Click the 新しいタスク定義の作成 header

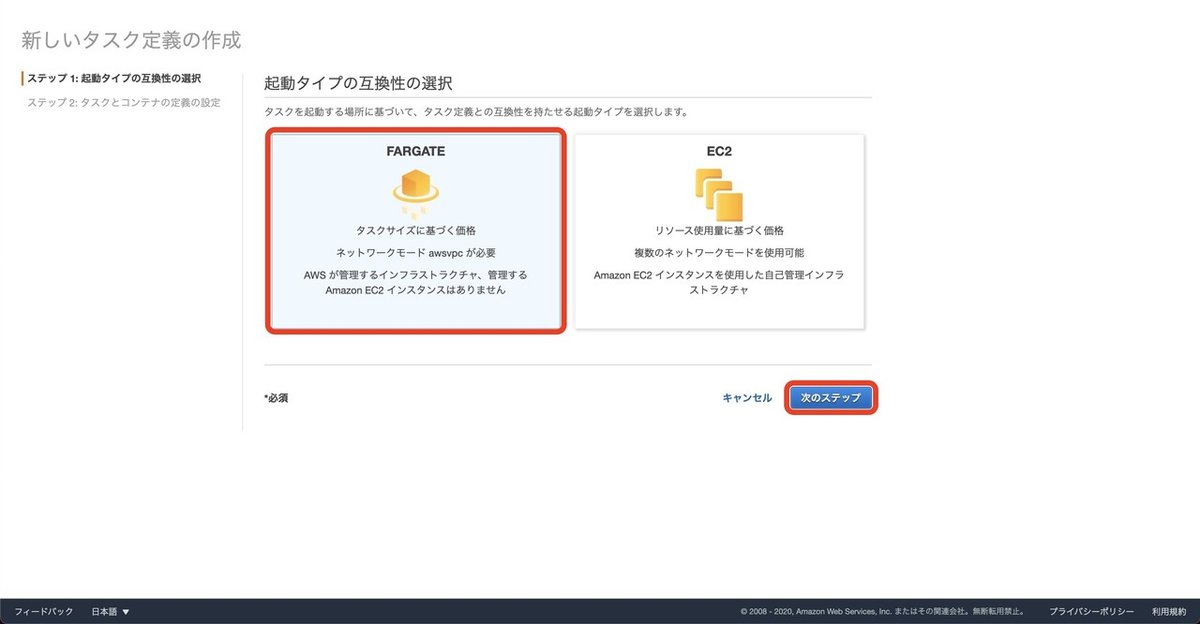(x=131, y=38)
